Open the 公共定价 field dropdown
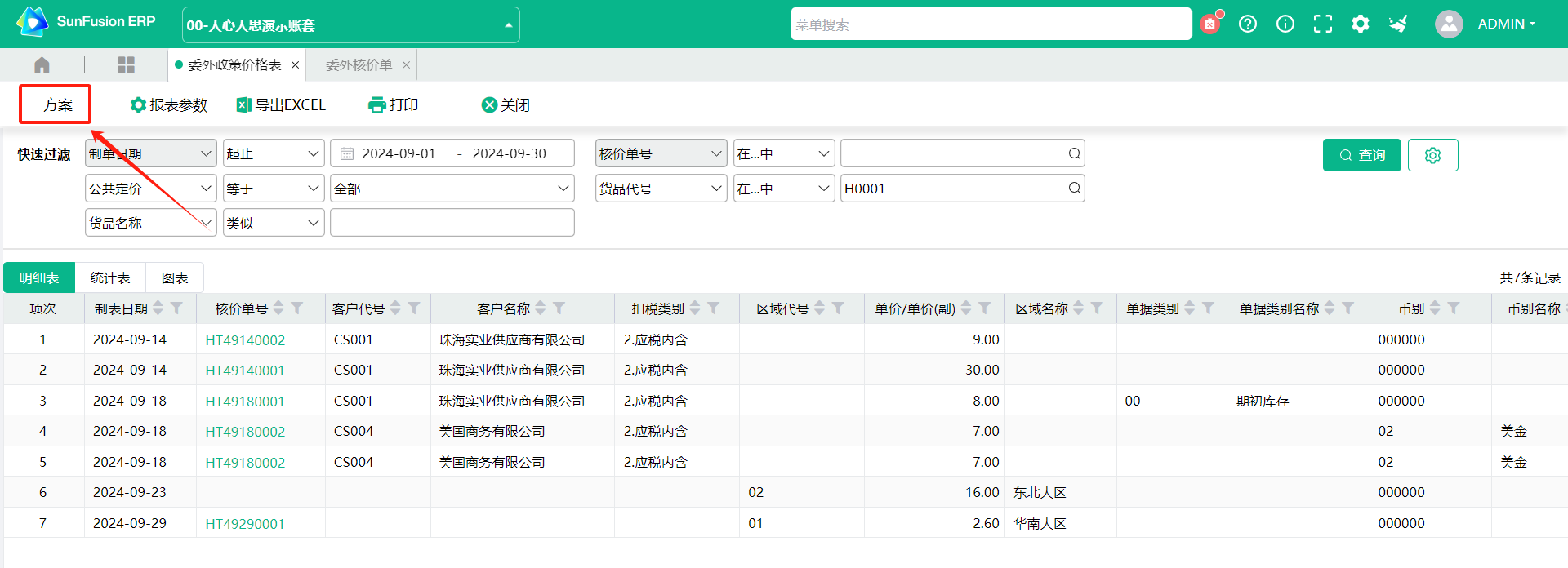 [151, 189]
